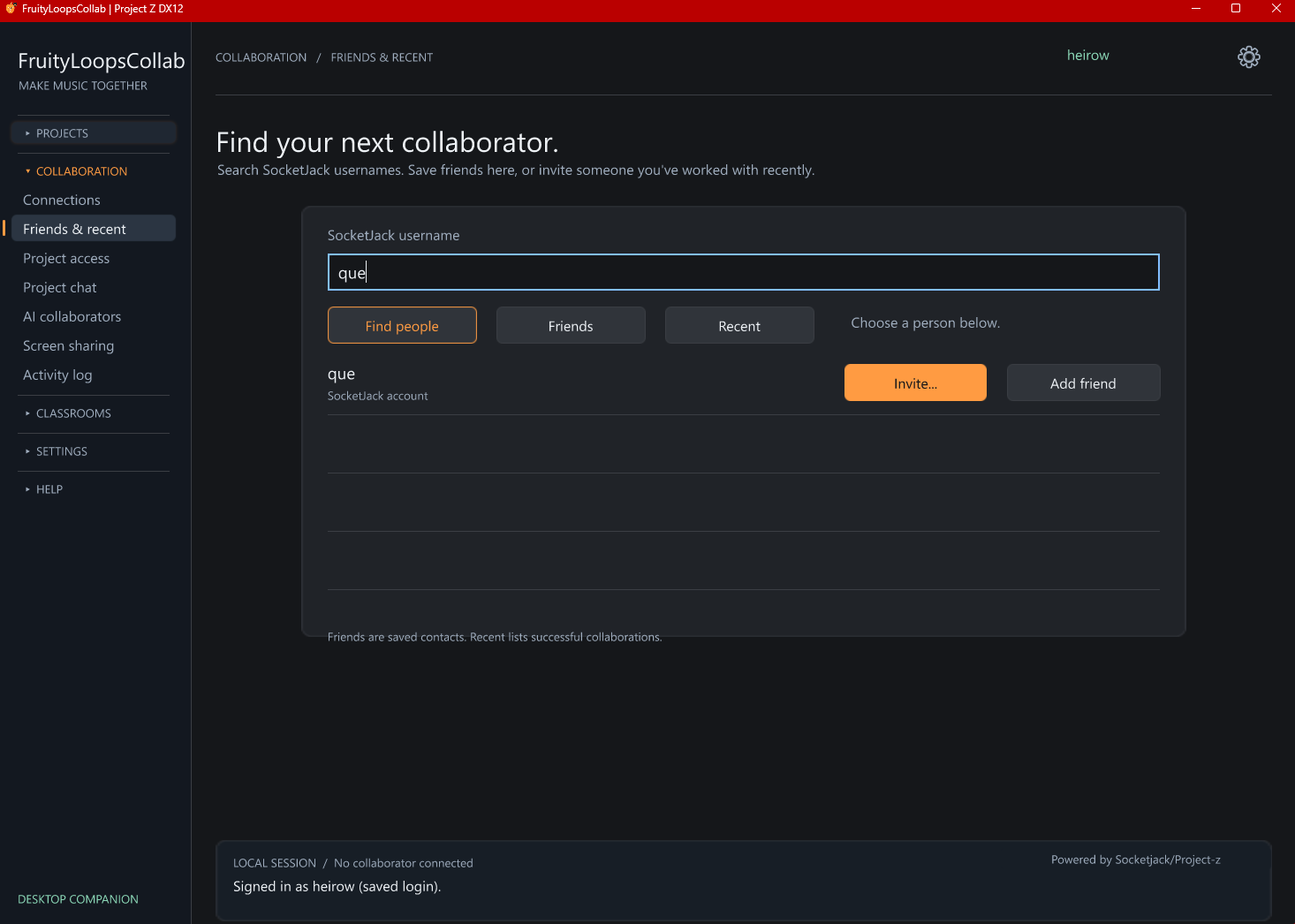Invite user que to collaborate

[915, 383]
